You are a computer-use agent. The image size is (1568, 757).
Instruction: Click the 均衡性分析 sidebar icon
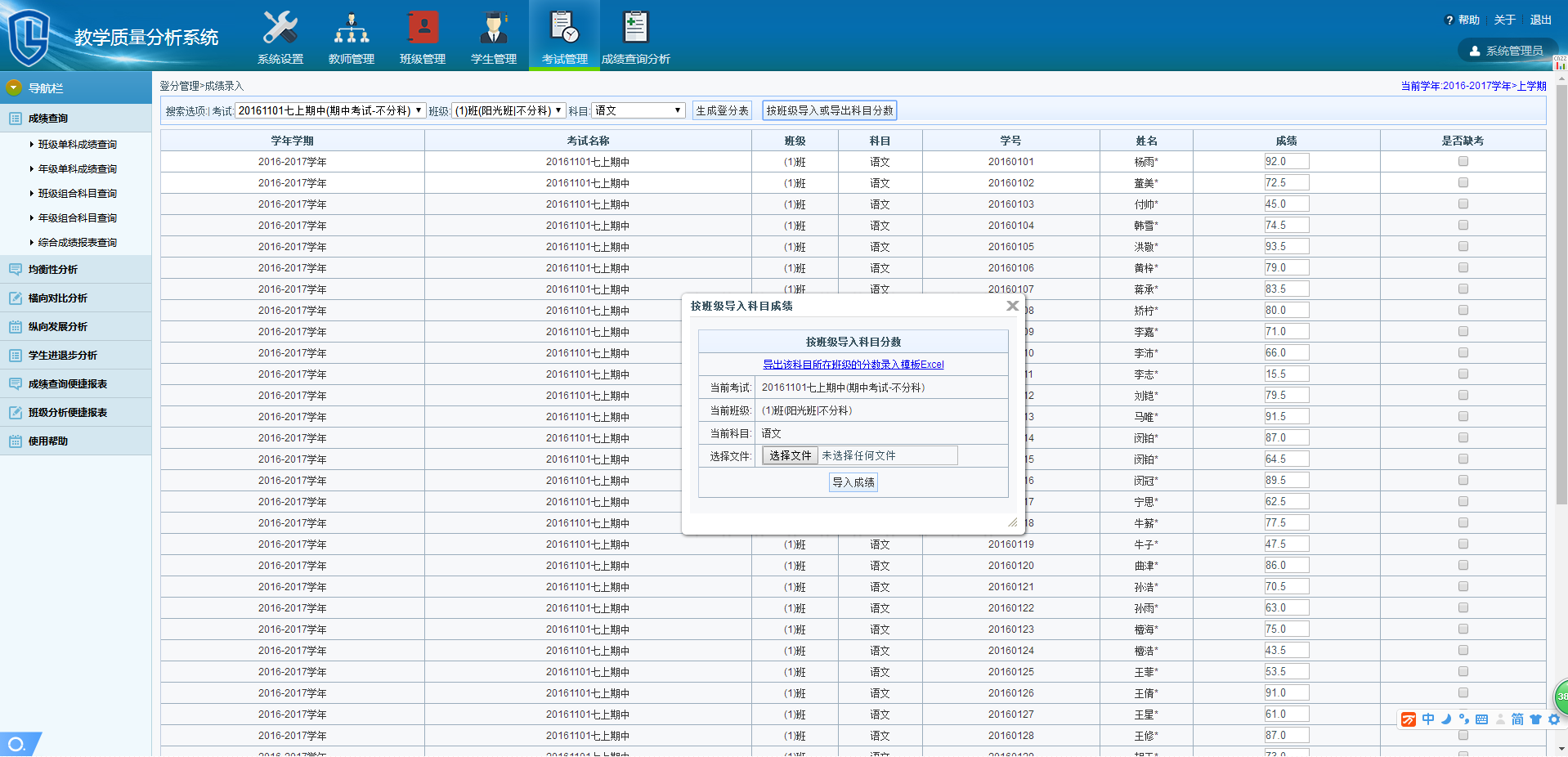click(16, 269)
